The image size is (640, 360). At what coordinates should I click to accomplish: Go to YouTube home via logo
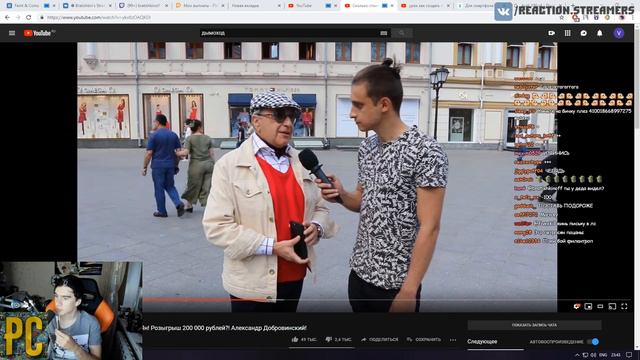tap(38, 33)
